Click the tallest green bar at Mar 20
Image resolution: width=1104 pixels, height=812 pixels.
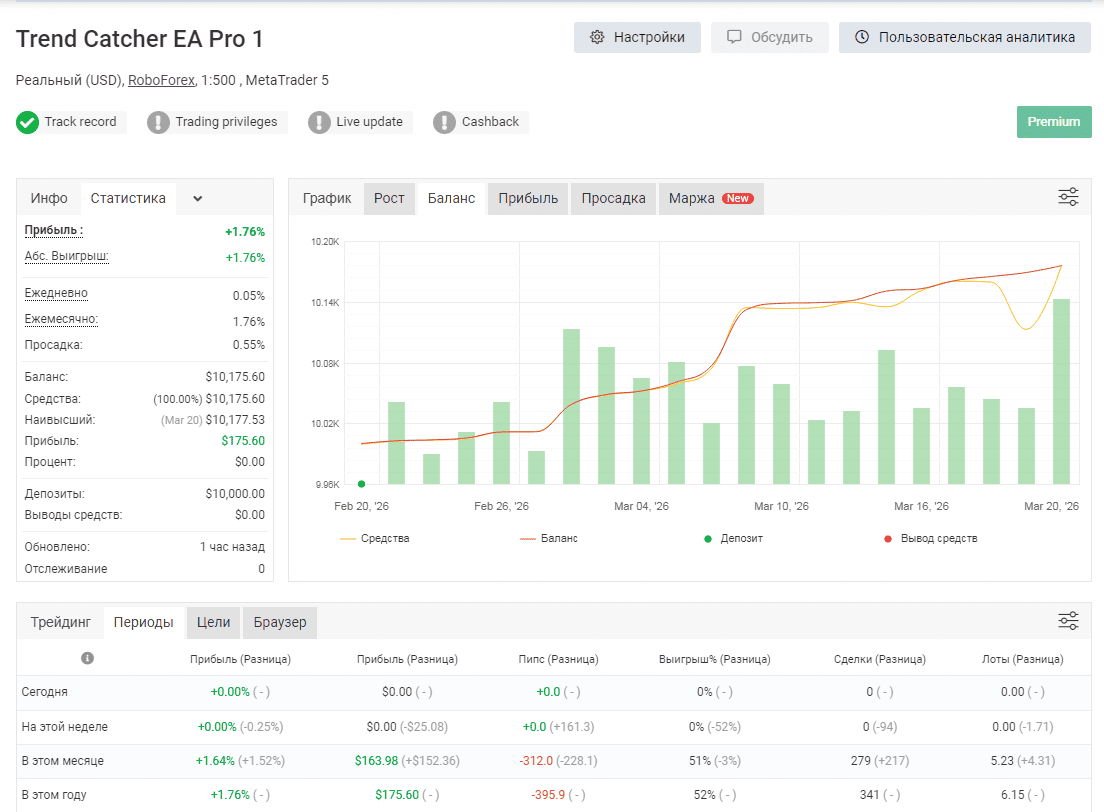[1061, 392]
